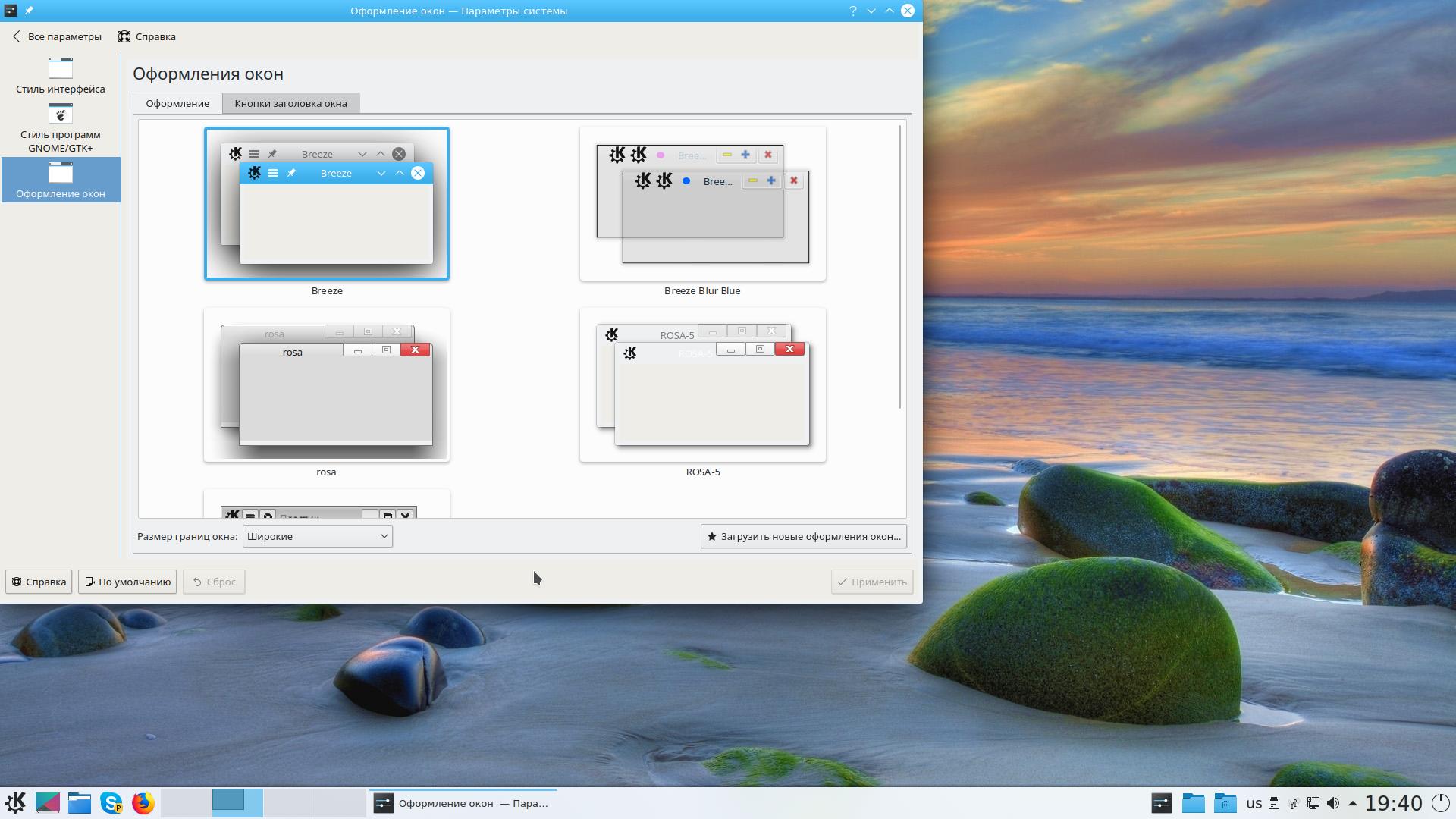Click volume icon in system tray
This screenshot has width=1456, height=819.
click(x=1333, y=803)
